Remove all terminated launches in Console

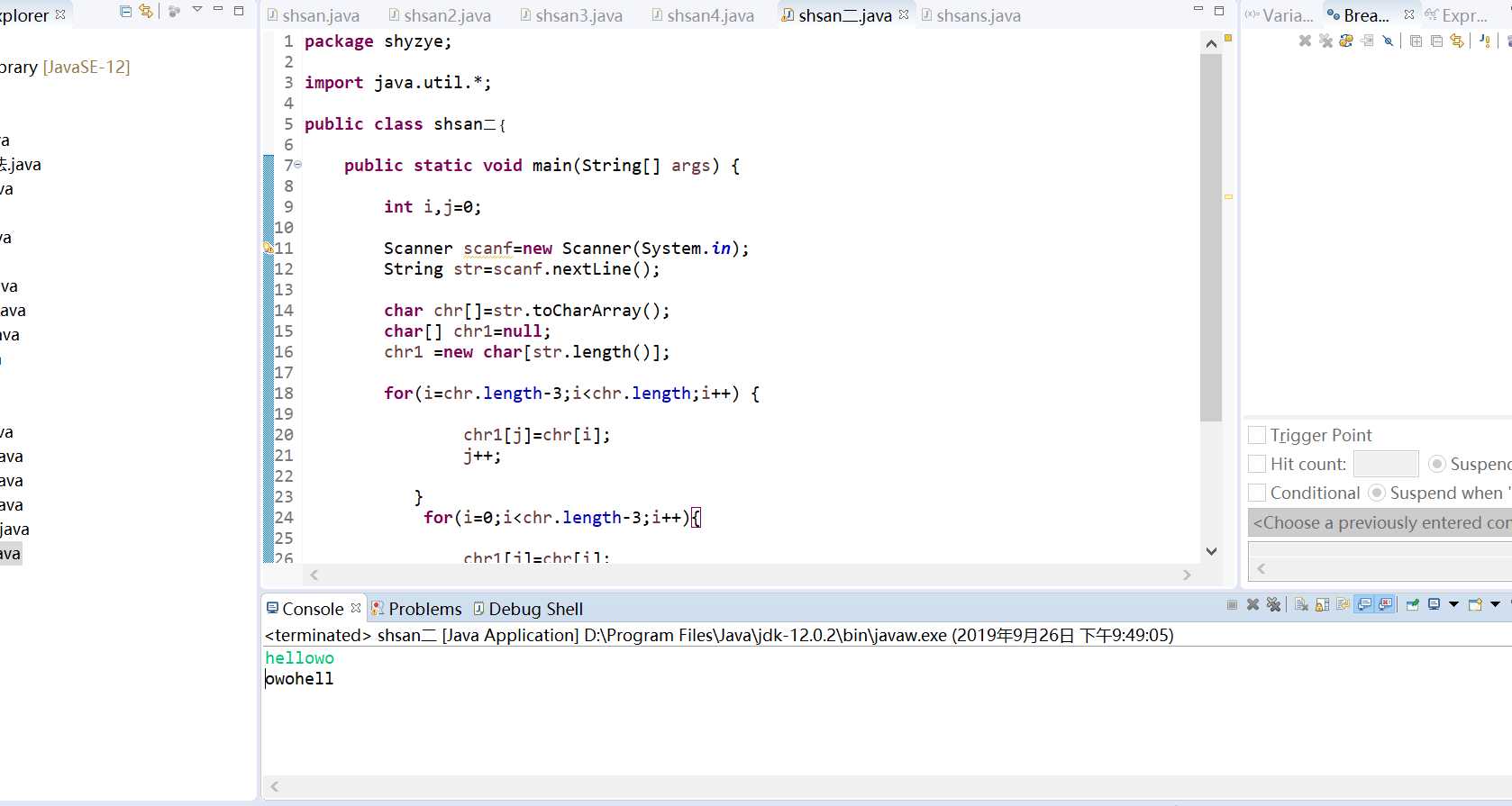coord(1273,604)
